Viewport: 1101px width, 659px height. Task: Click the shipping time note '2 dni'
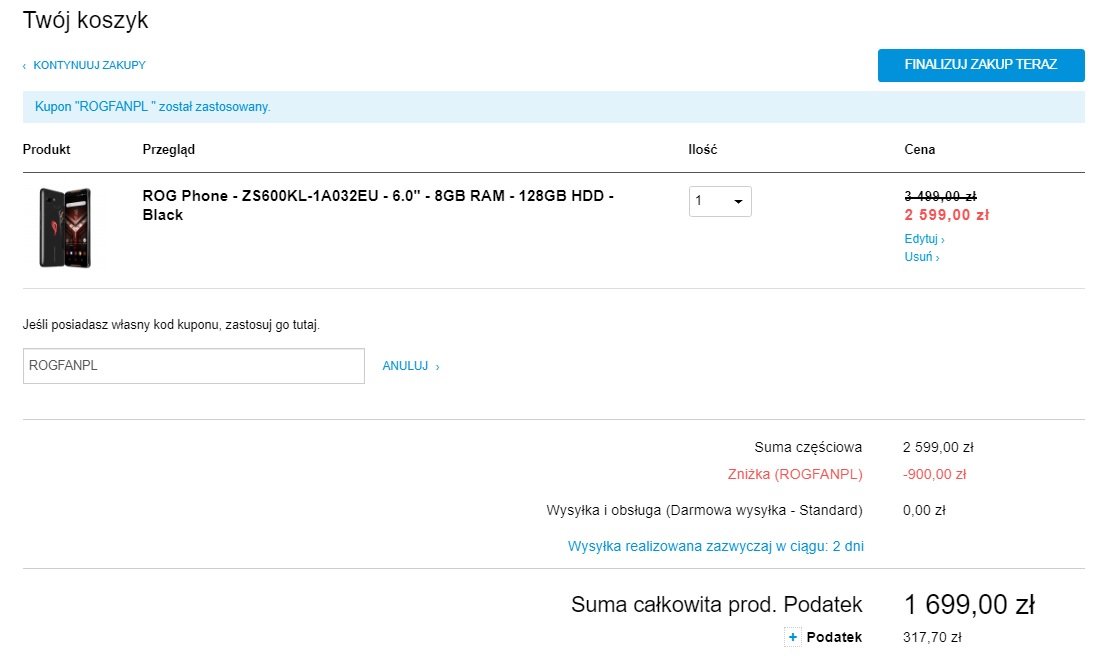tap(716, 546)
